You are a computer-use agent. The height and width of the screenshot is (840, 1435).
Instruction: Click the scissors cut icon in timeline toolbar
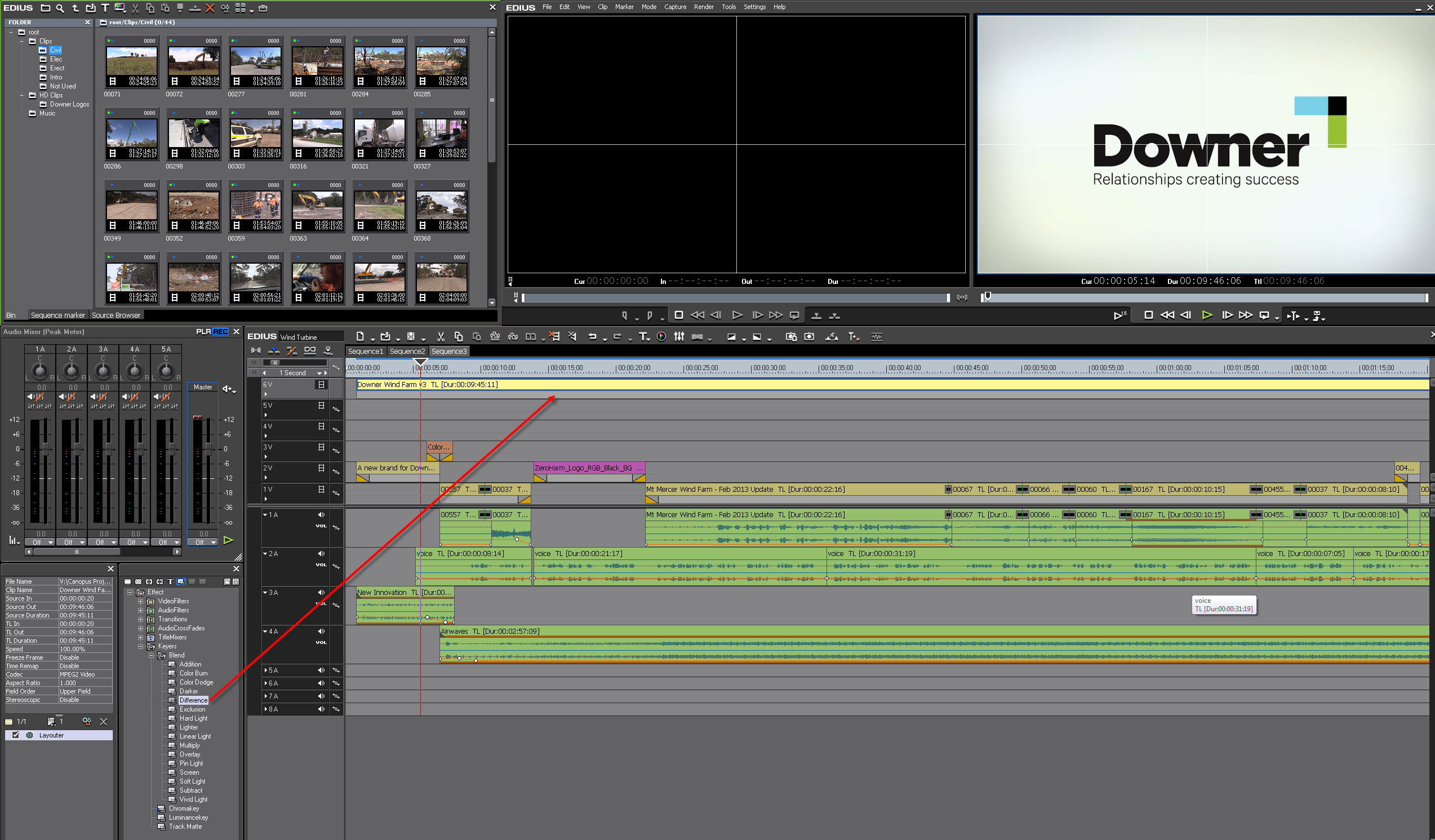click(440, 336)
